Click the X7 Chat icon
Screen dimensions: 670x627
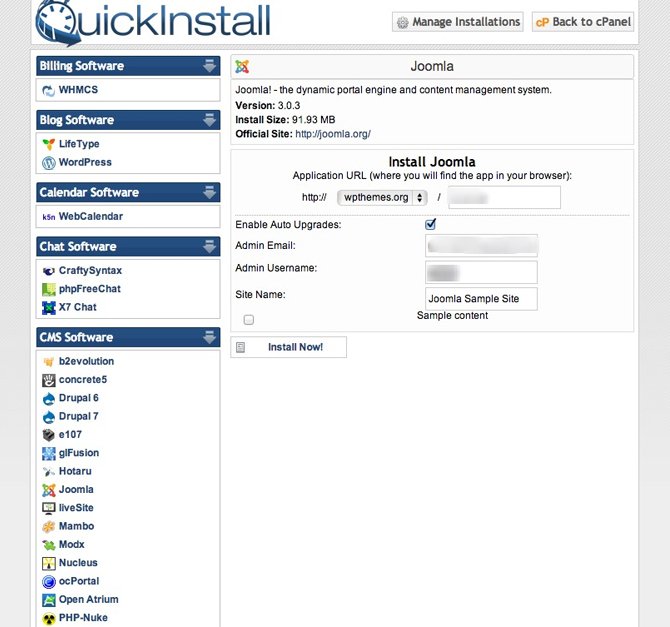click(x=48, y=307)
